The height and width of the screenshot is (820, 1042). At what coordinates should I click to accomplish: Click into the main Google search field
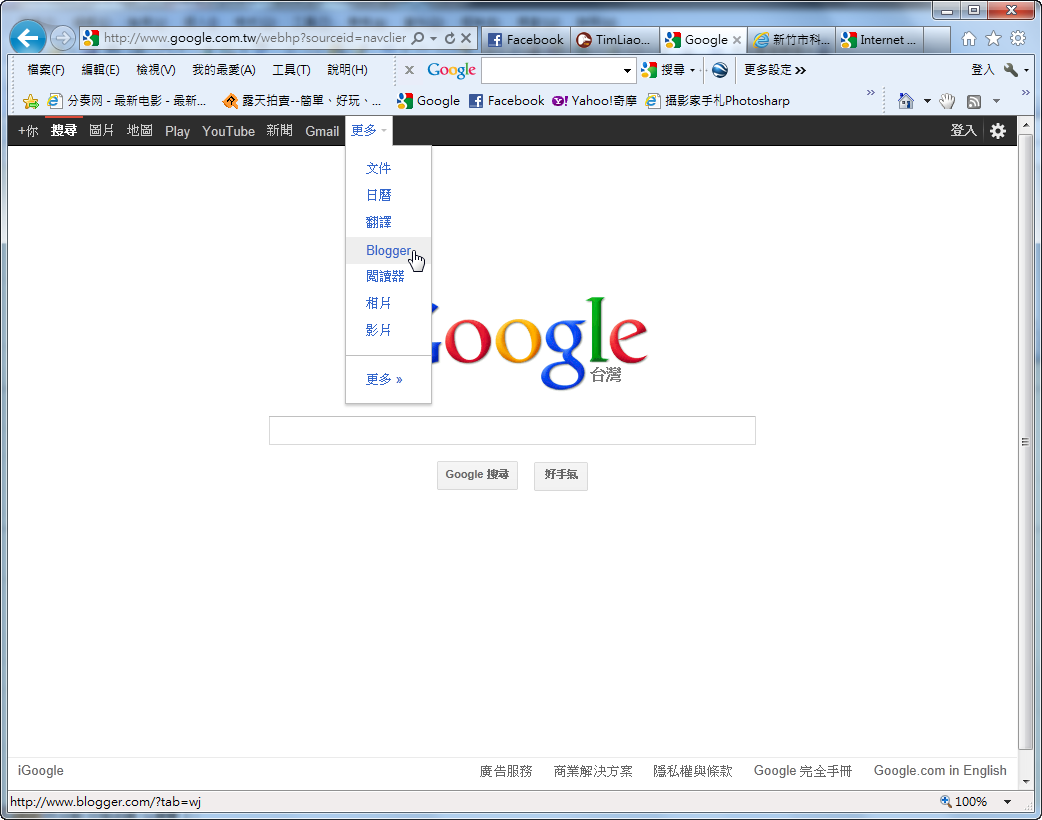tap(512, 431)
